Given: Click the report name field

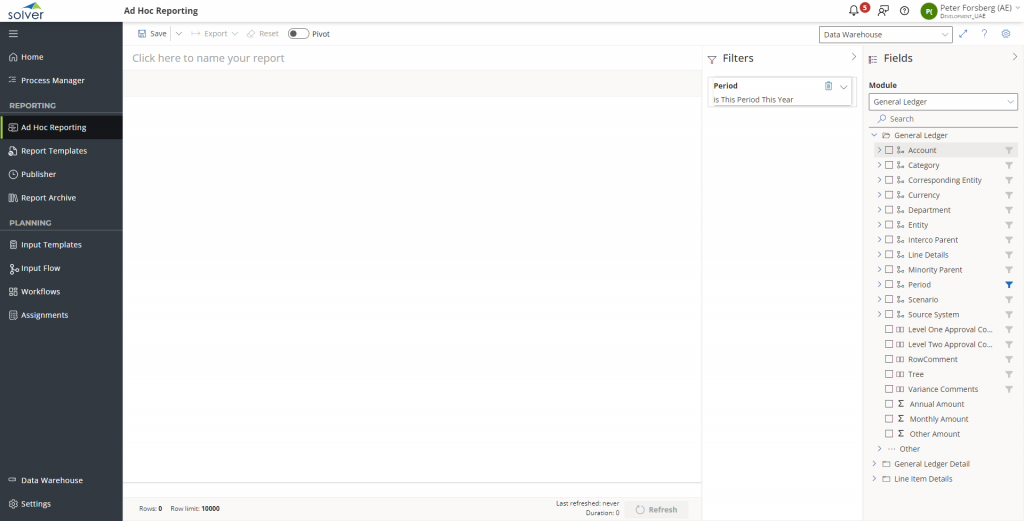Looking at the screenshot, I should click(x=413, y=58).
